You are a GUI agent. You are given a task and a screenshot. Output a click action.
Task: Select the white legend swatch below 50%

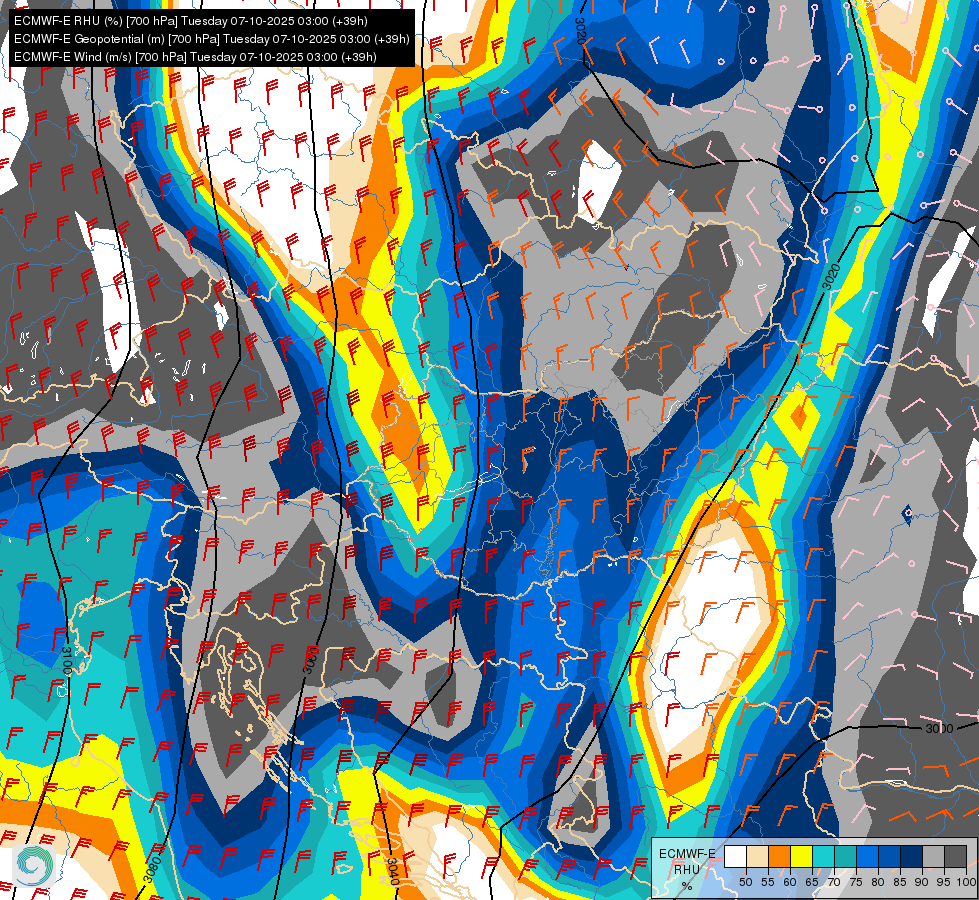(735, 856)
